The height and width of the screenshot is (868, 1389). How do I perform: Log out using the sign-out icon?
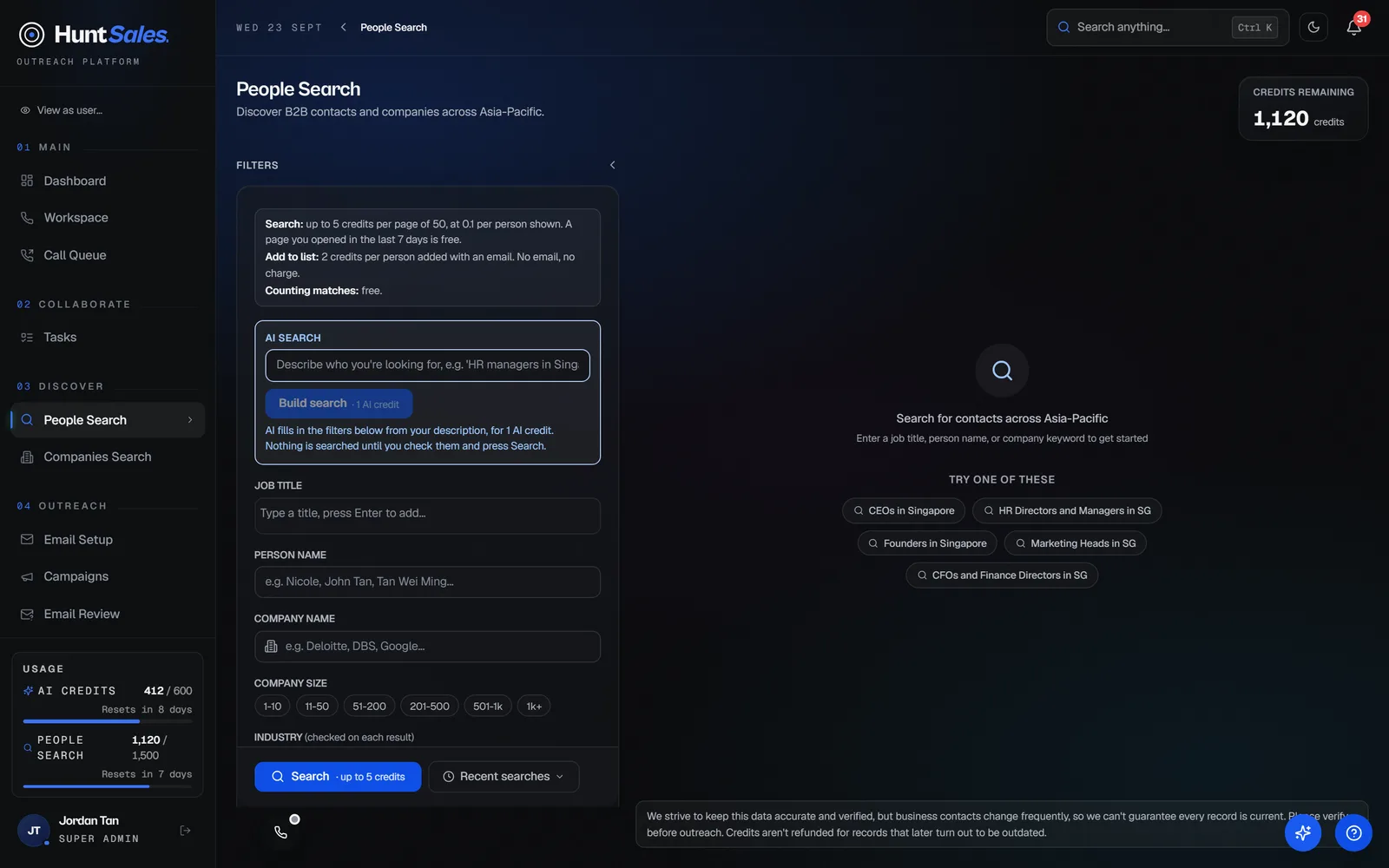(x=185, y=831)
